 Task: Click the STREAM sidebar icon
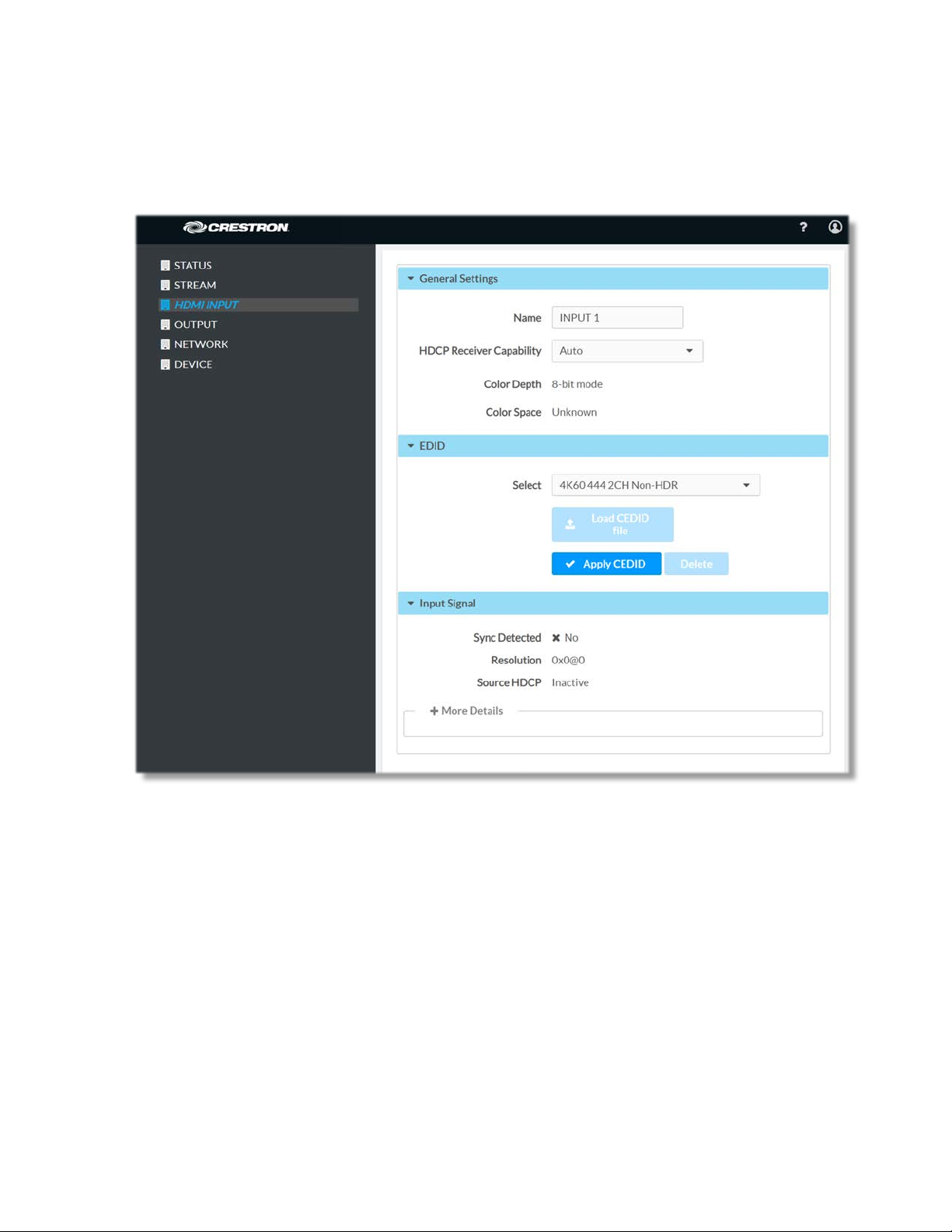165,285
